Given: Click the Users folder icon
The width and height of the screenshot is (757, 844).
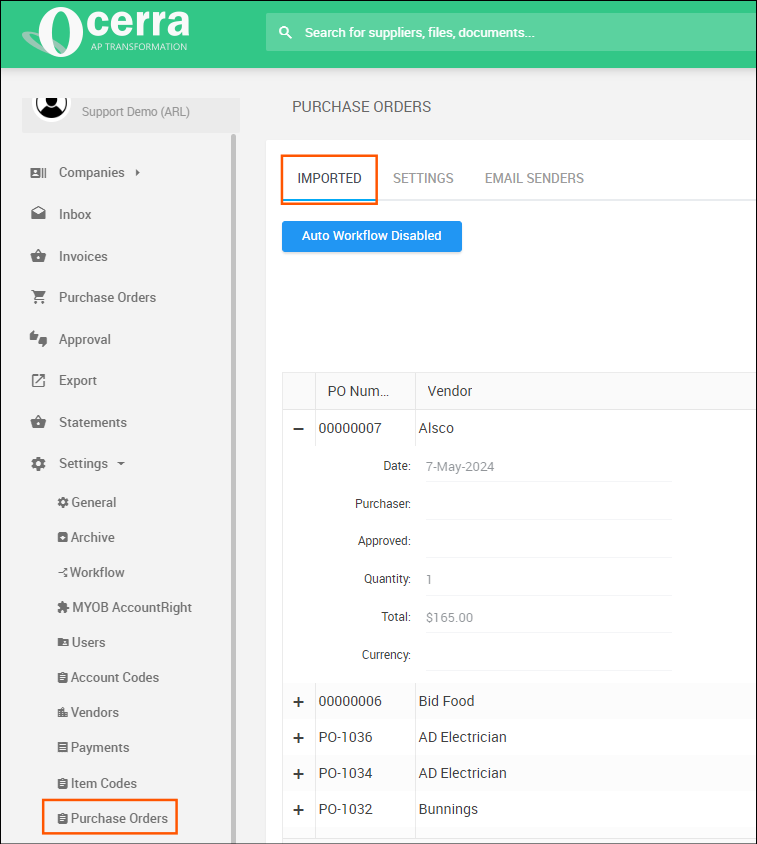Looking at the screenshot, I should coord(63,642).
